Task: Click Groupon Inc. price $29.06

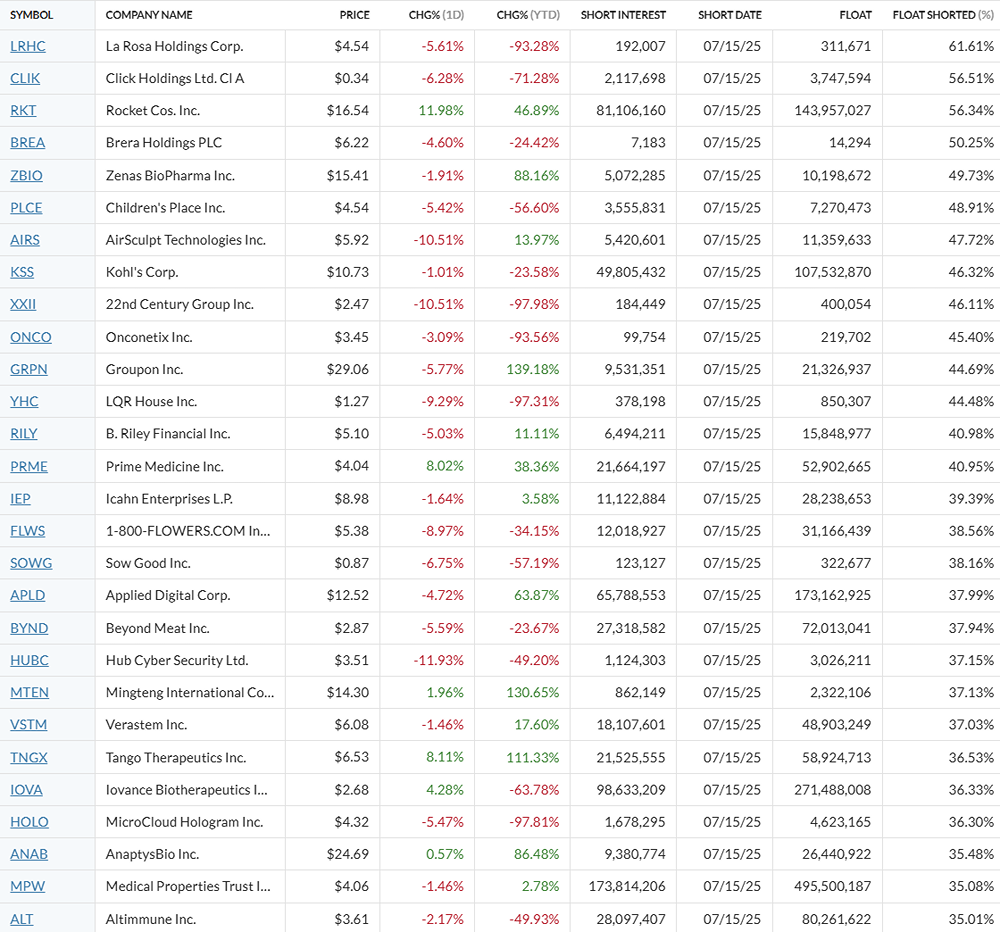Action: point(348,369)
